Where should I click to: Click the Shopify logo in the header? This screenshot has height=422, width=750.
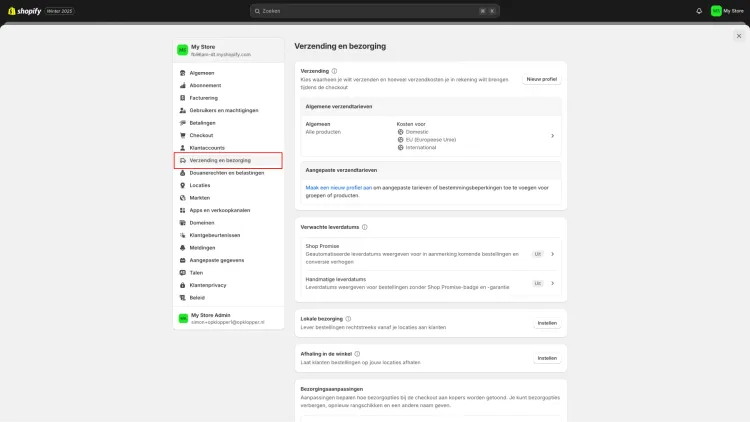point(24,11)
